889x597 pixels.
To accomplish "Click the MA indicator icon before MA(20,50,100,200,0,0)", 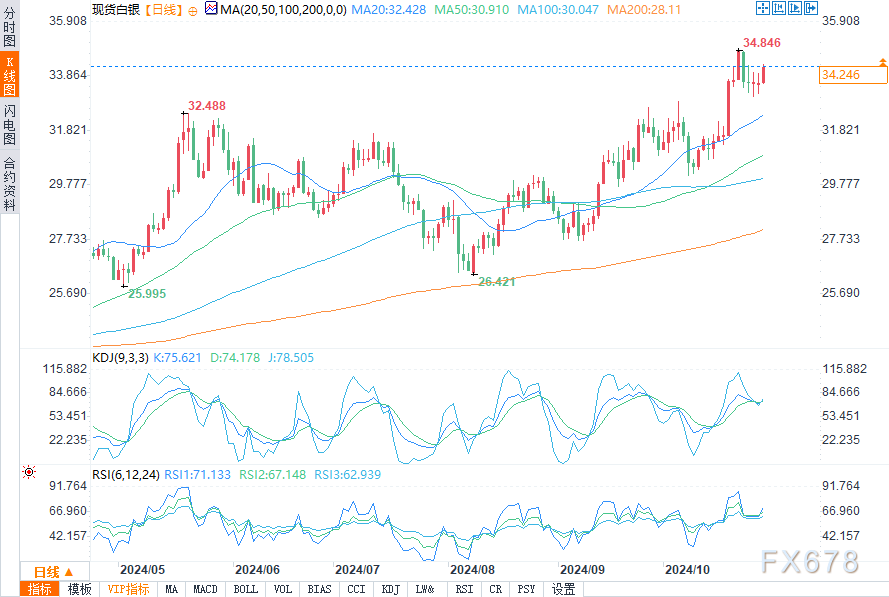I will [211, 8].
